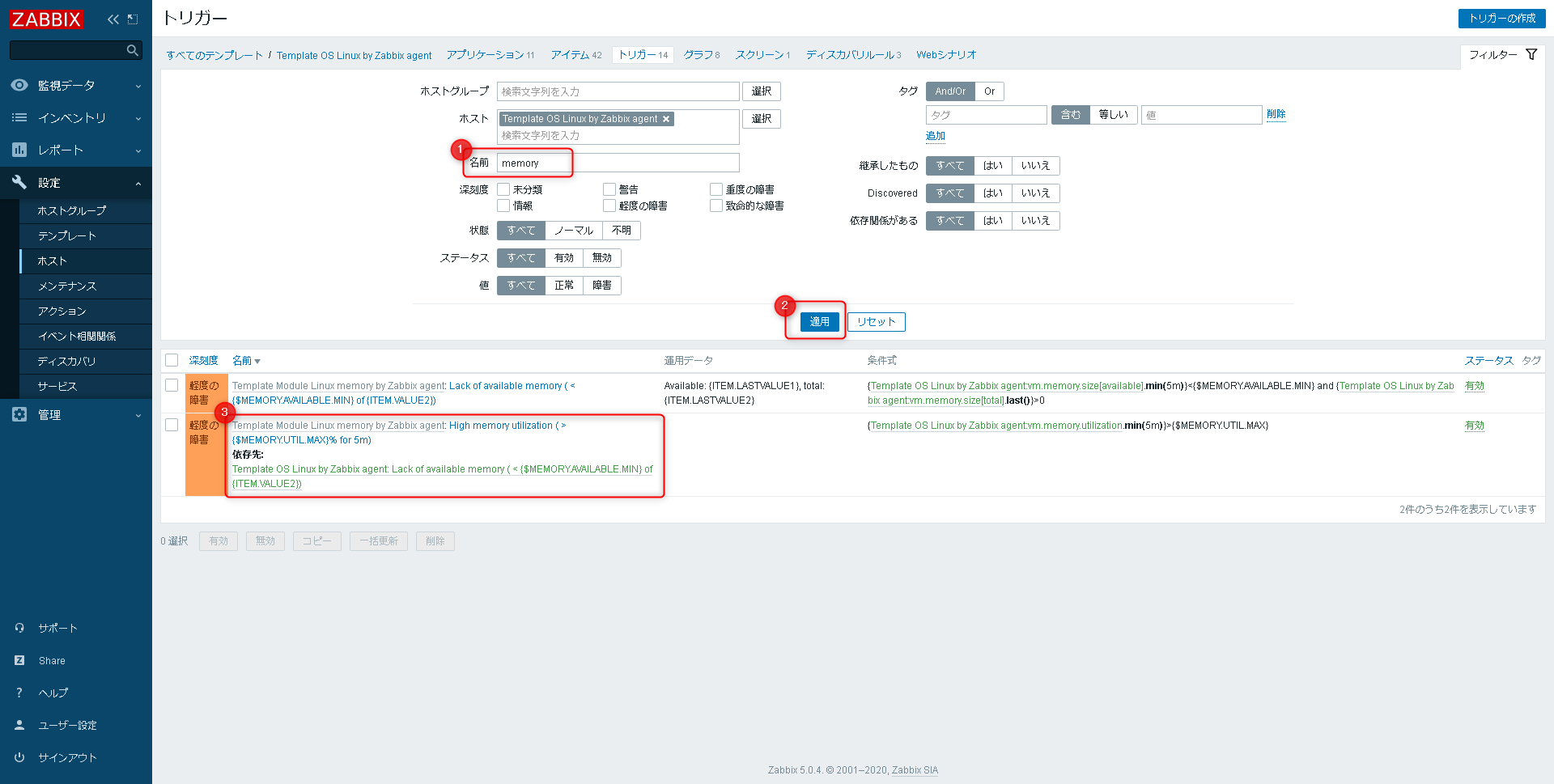Click 選択 button for host
This screenshot has width=1554, height=784.
pyautogui.click(x=762, y=119)
